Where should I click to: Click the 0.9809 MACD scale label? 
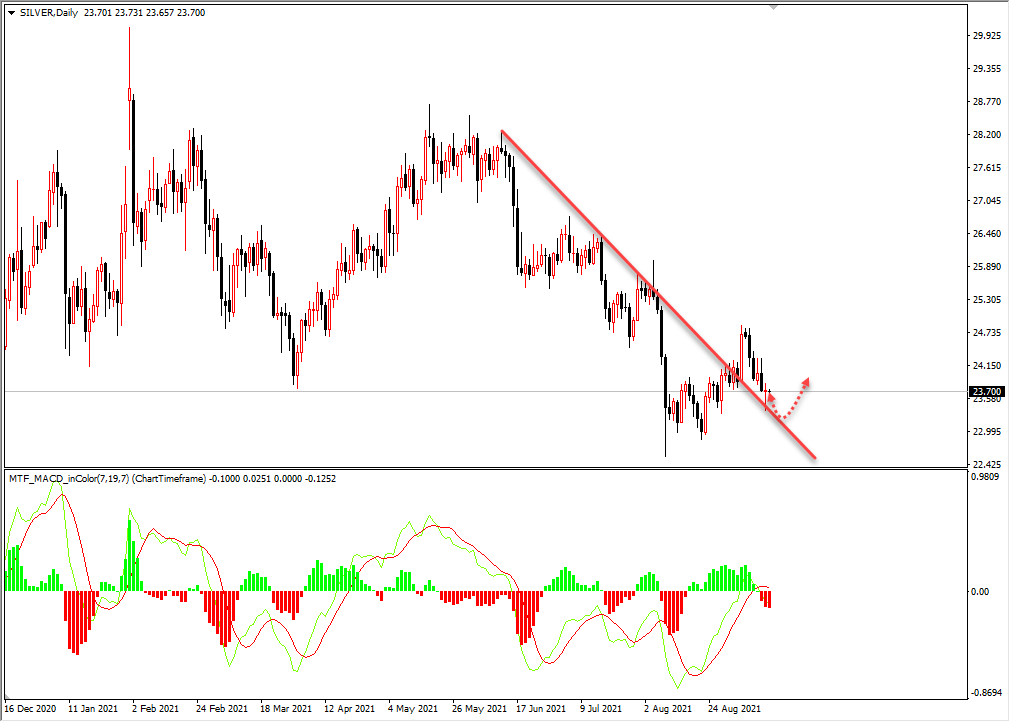[x=987, y=477]
